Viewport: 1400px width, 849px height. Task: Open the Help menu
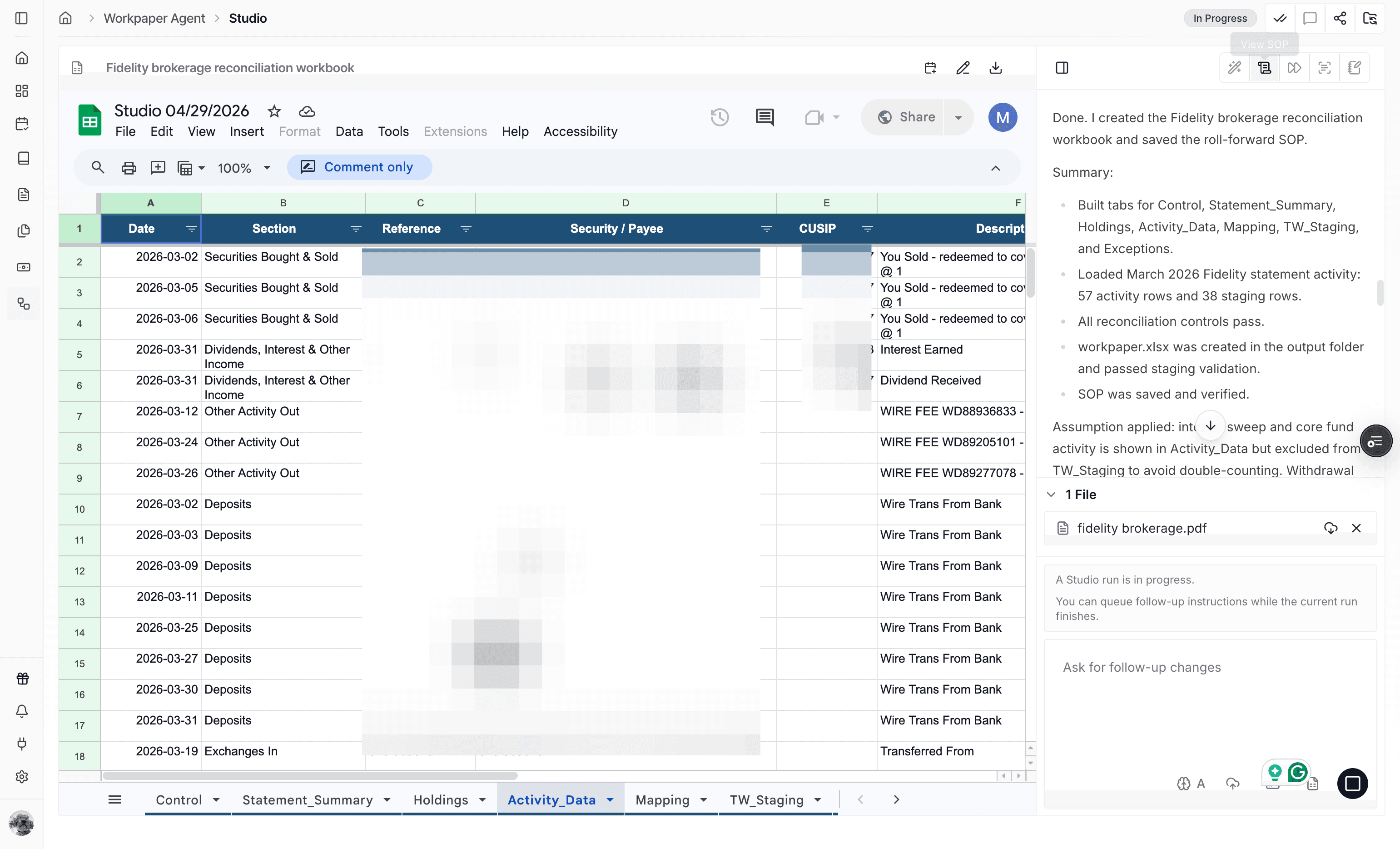[515, 131]
